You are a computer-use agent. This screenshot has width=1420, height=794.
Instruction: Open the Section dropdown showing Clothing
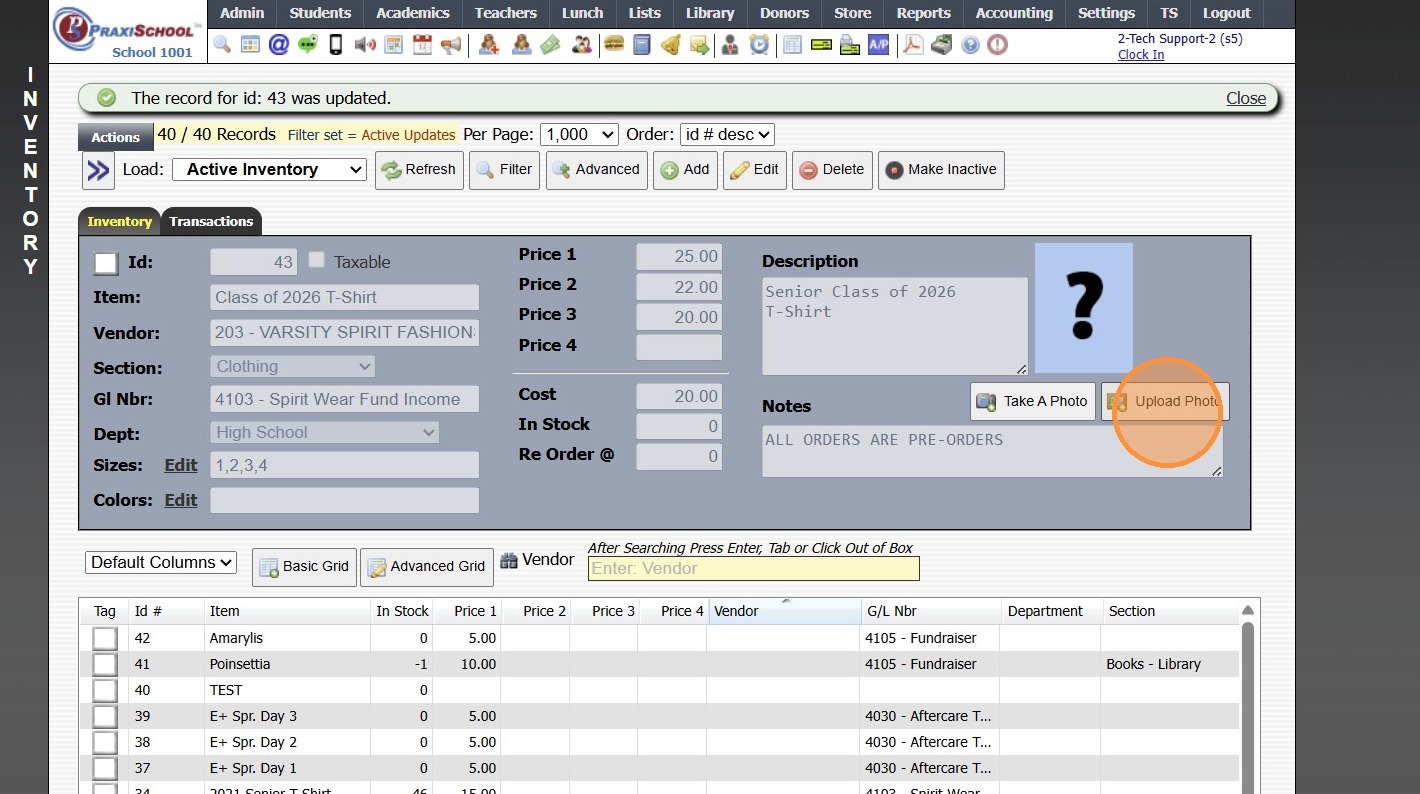(x=293, y=366)
